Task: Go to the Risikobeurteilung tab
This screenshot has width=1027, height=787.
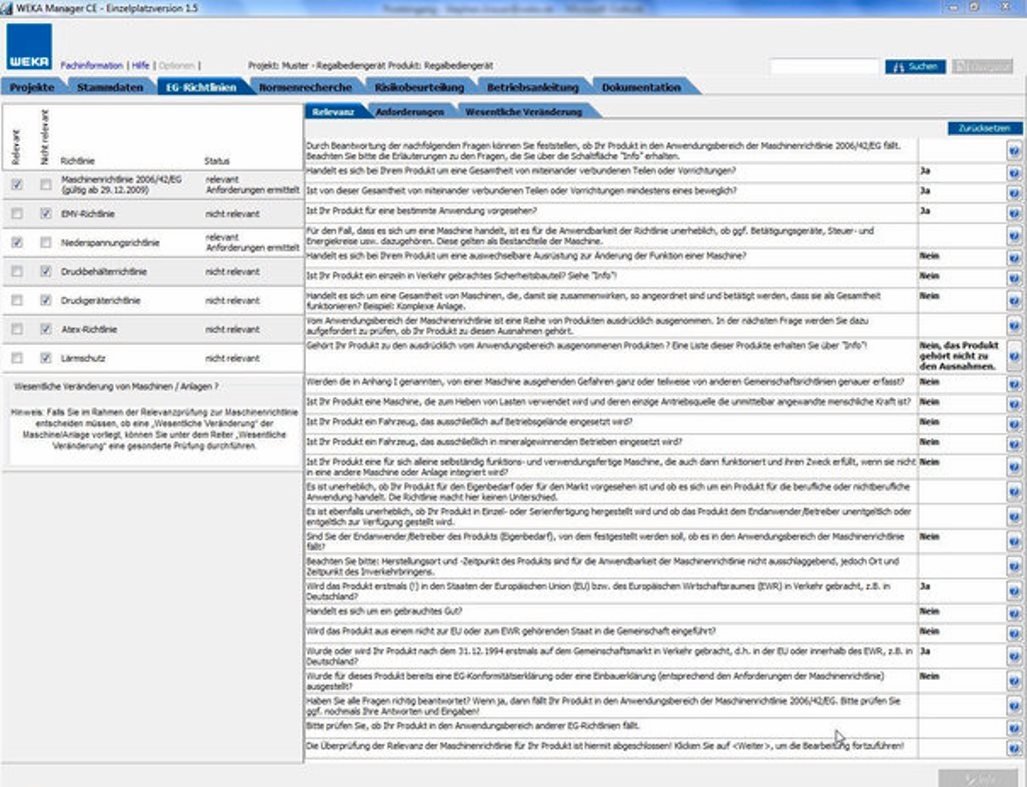Action: (x=419, y=87)
